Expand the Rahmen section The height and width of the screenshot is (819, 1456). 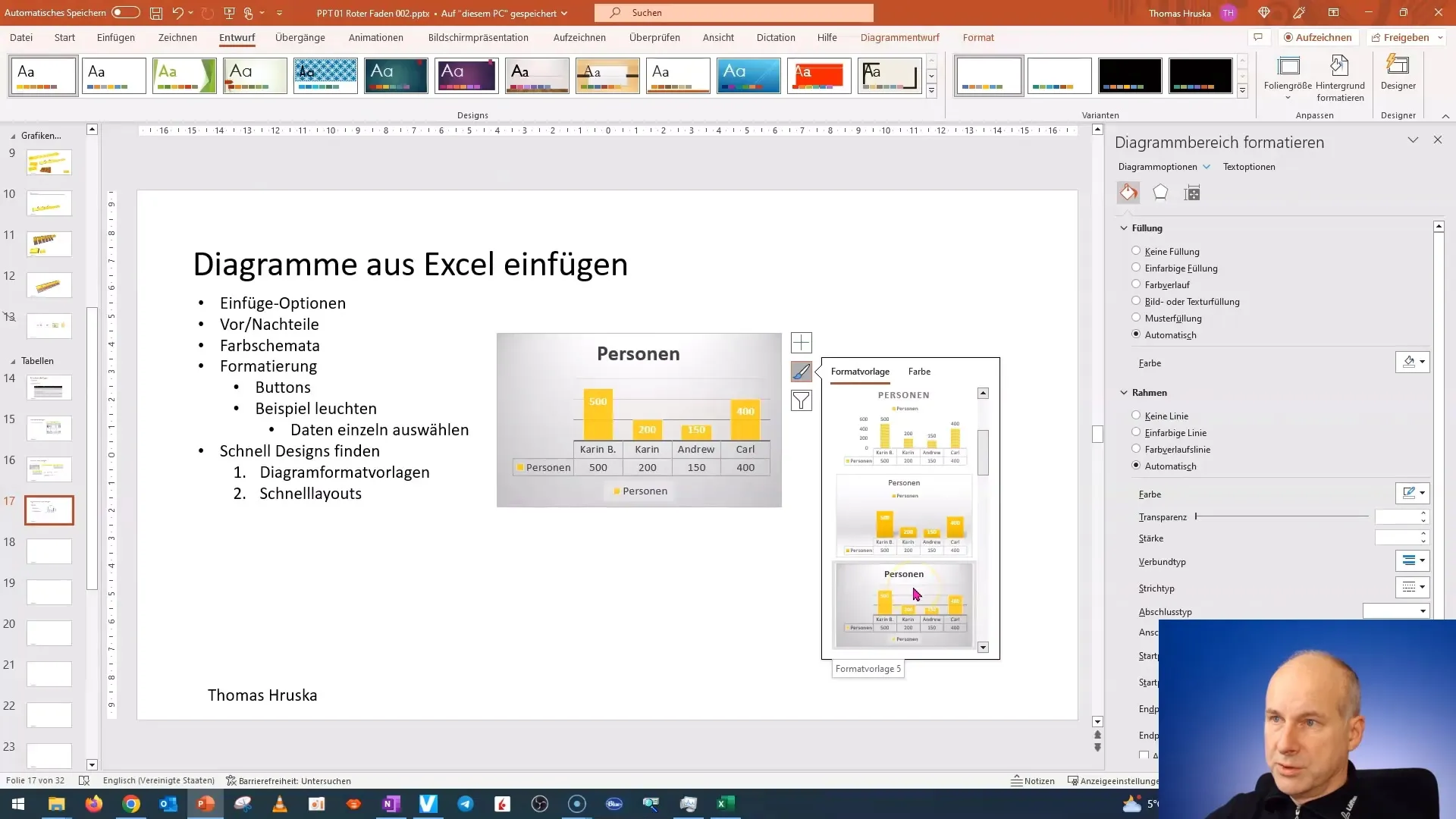1148,392
